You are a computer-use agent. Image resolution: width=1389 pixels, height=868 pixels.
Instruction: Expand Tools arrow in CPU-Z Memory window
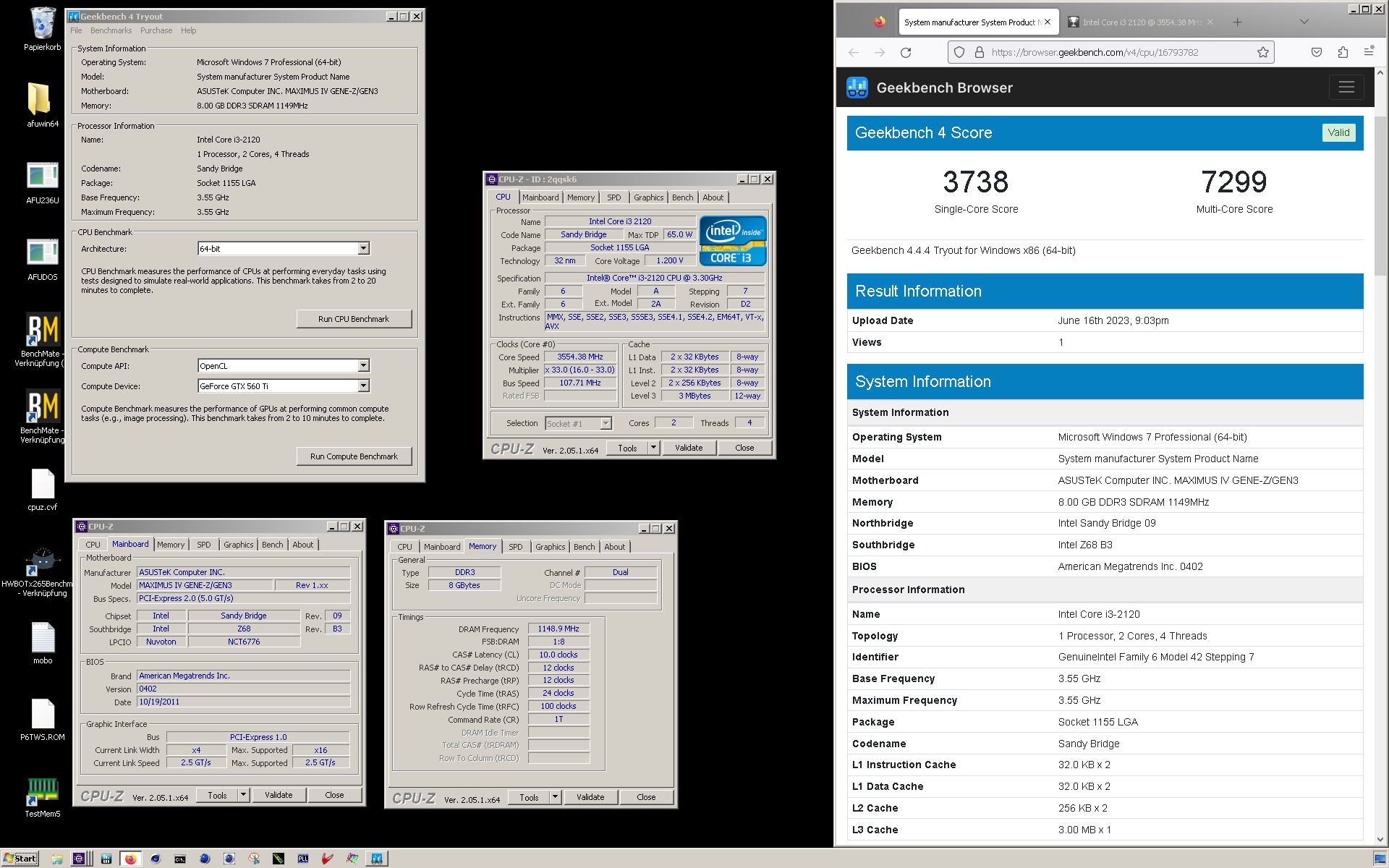pyautogui.click(x=555, y=797)
